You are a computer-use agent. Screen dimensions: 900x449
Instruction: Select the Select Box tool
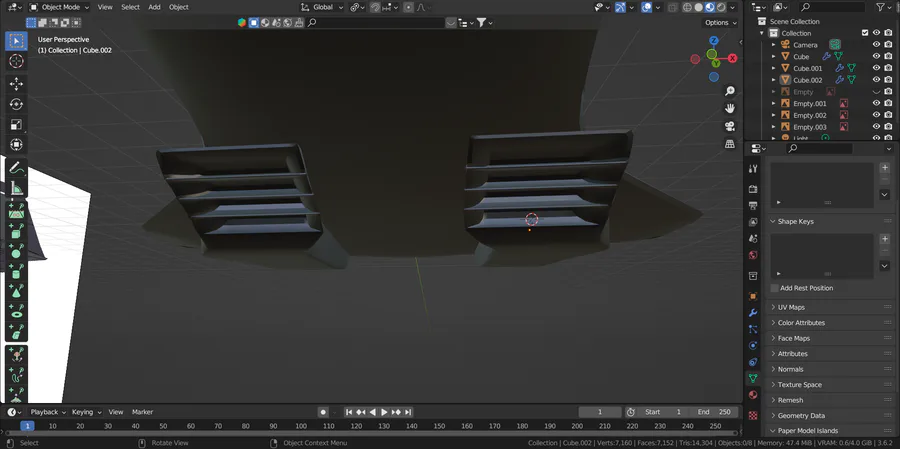coord(16,41)
